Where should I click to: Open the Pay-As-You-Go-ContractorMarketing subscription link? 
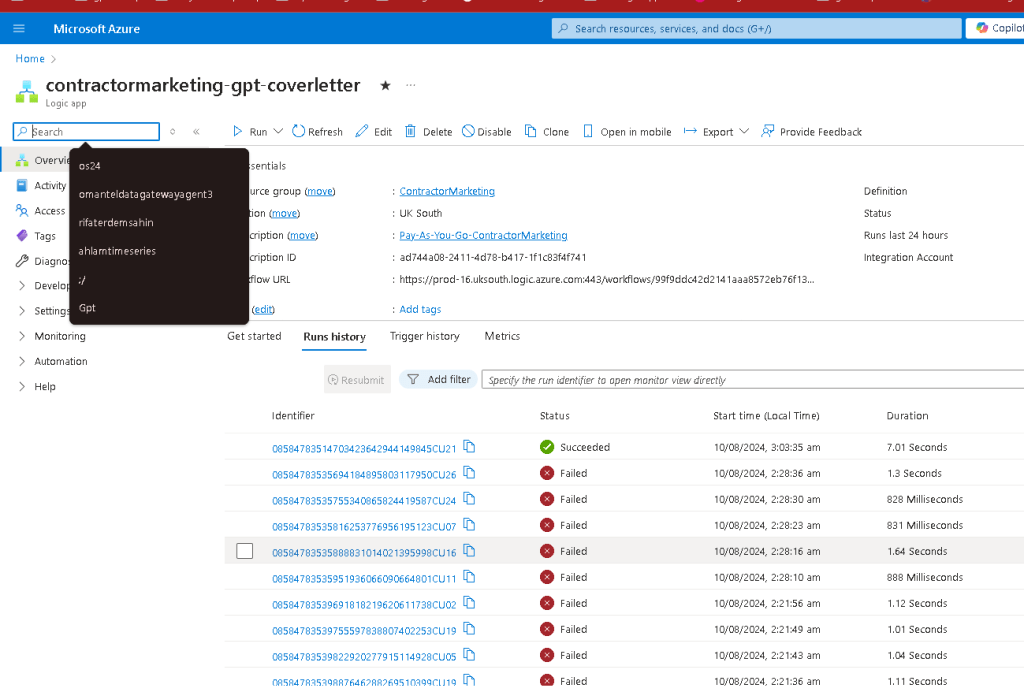(x=483, y=235)
